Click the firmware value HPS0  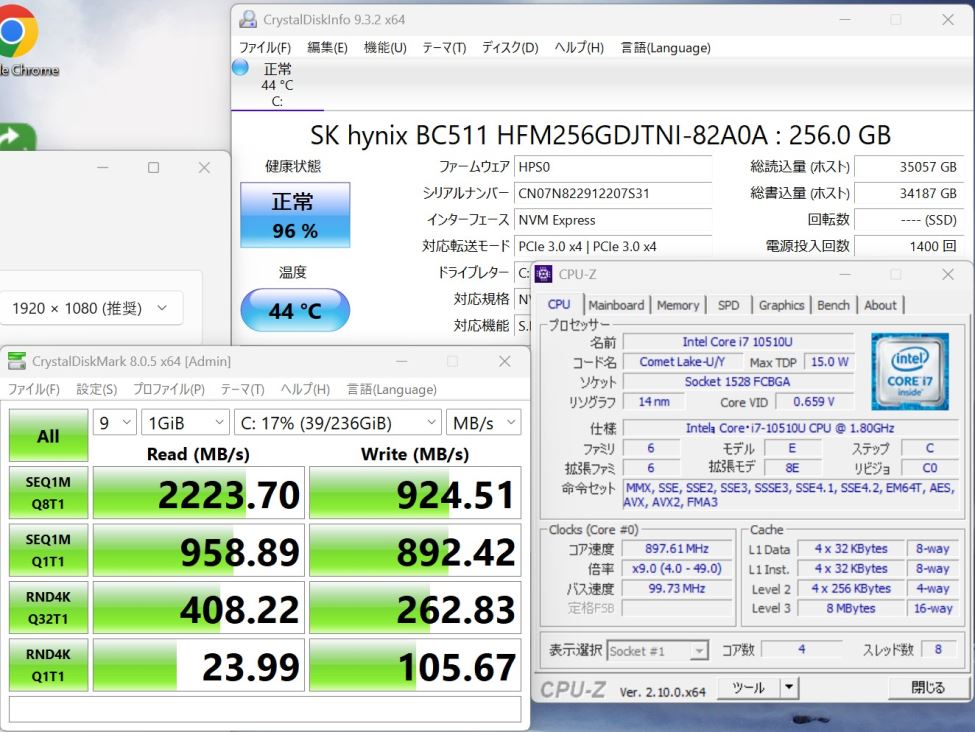612,167
